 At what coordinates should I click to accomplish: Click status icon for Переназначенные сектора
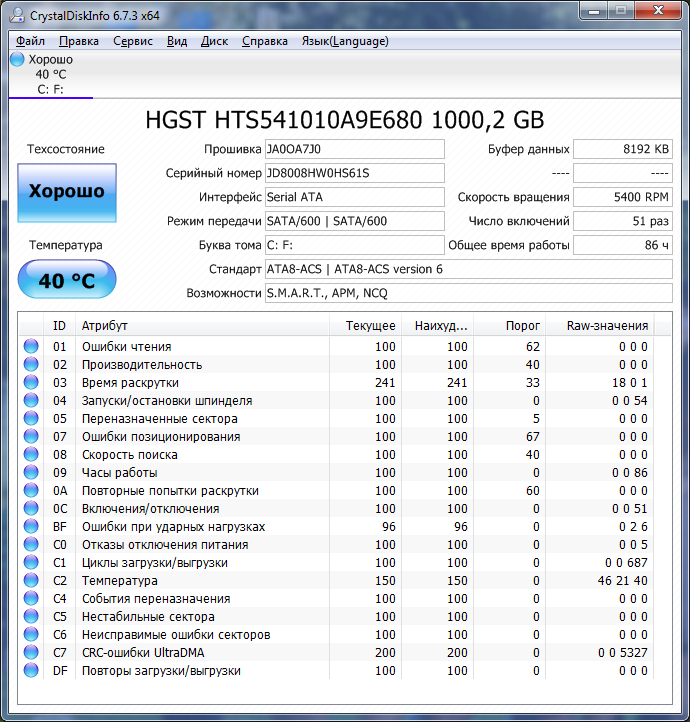click(x=31, y=419)
